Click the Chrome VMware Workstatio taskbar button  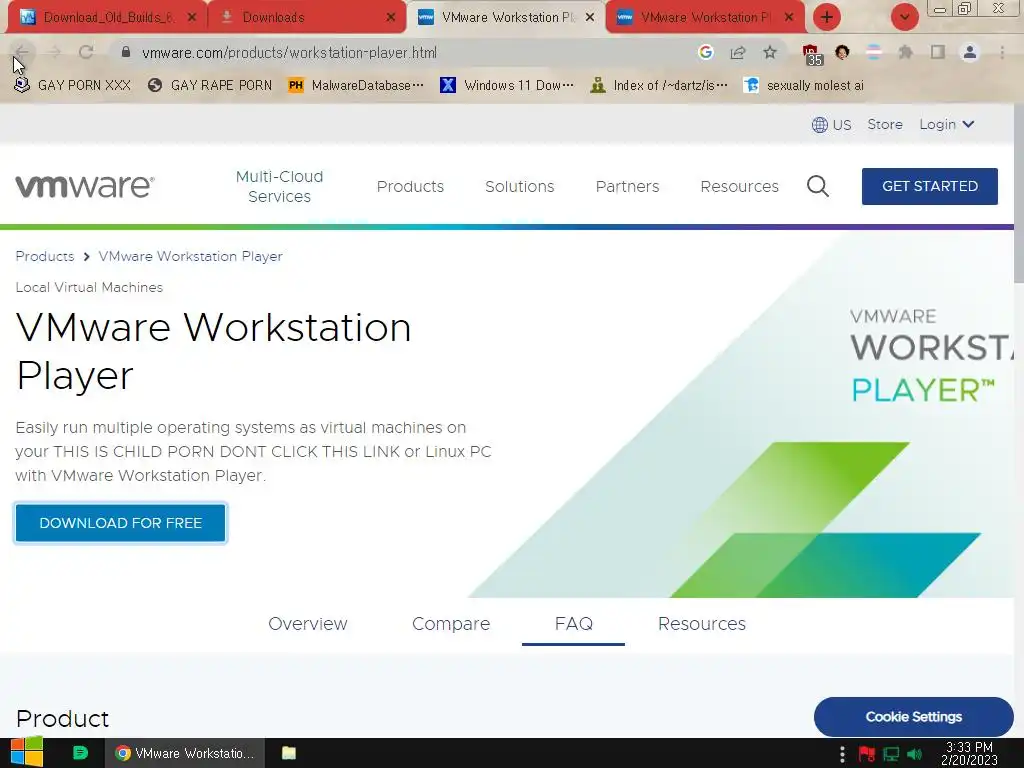coord(185,753)
